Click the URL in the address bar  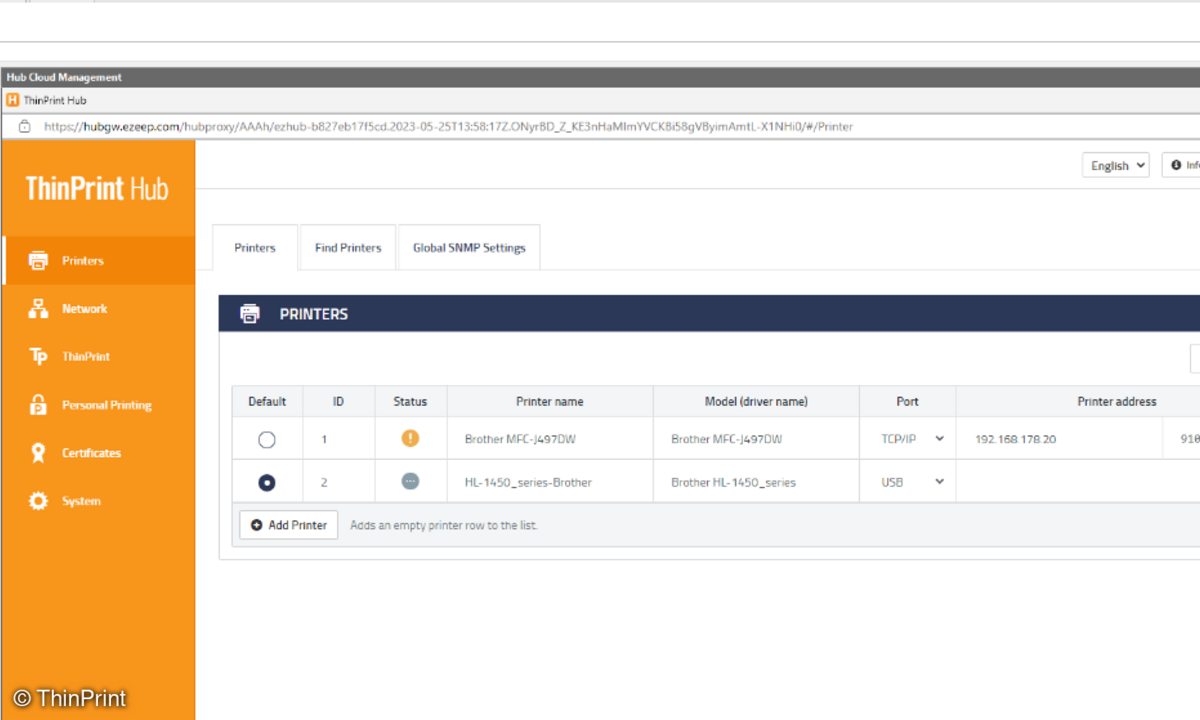tap(448, 127)
